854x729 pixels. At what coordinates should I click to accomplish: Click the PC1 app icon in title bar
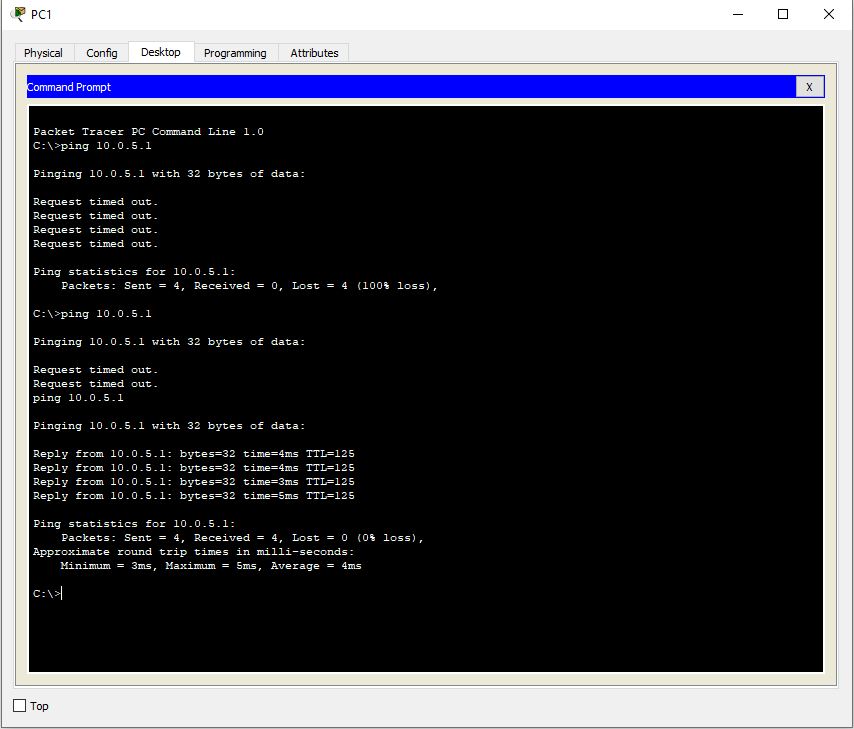[x=17, y=14]
